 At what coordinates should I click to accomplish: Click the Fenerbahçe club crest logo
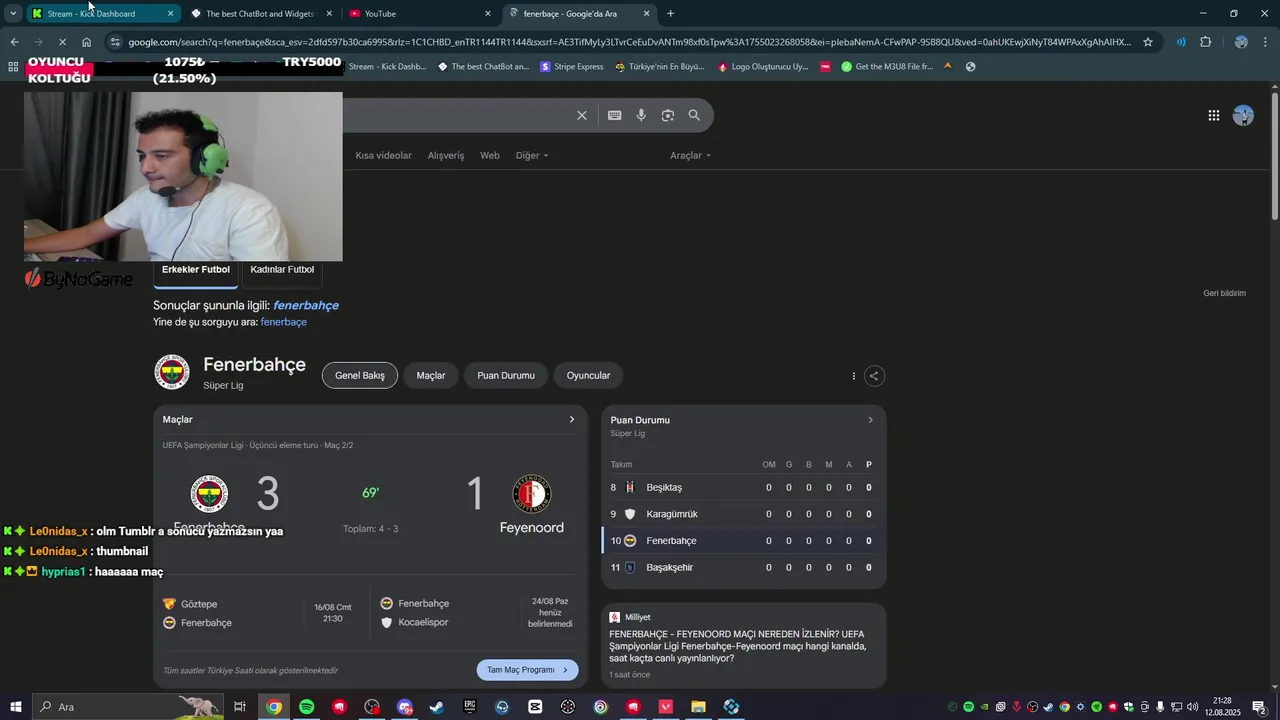[172, 372]
